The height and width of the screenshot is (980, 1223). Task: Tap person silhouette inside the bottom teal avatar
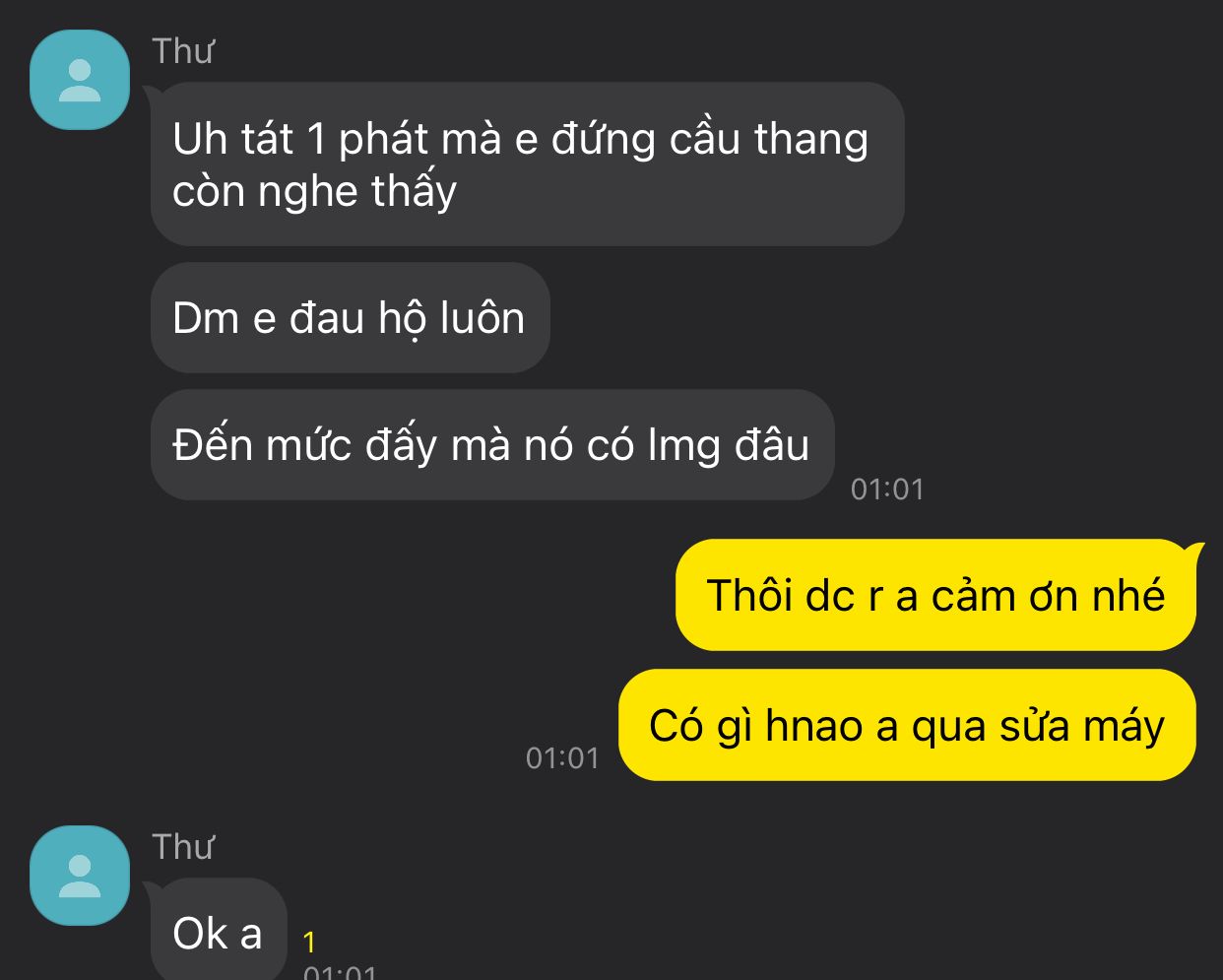click(x=80, y=877)
